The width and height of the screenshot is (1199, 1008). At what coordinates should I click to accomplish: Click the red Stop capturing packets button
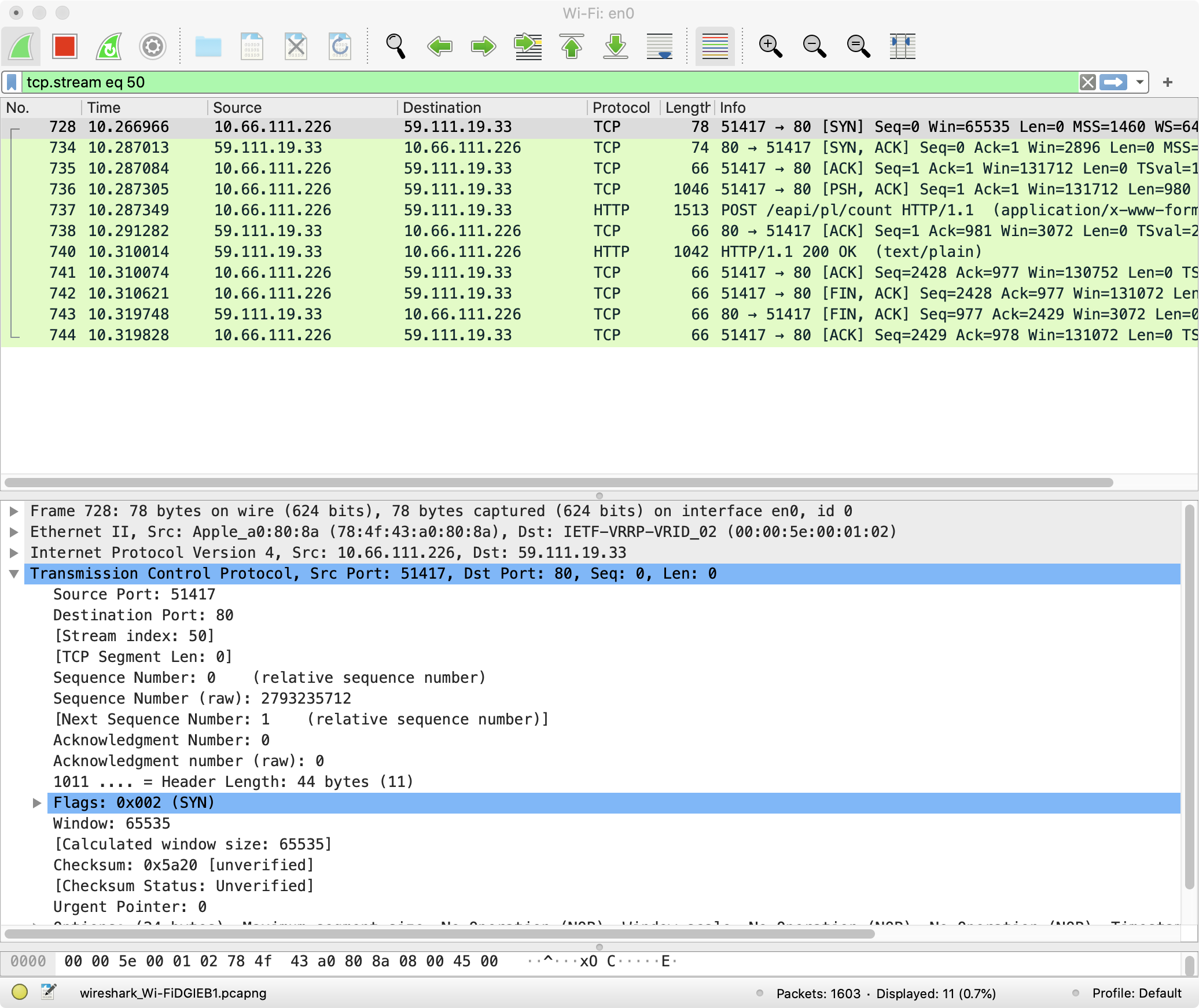click(x=64, y=46)
